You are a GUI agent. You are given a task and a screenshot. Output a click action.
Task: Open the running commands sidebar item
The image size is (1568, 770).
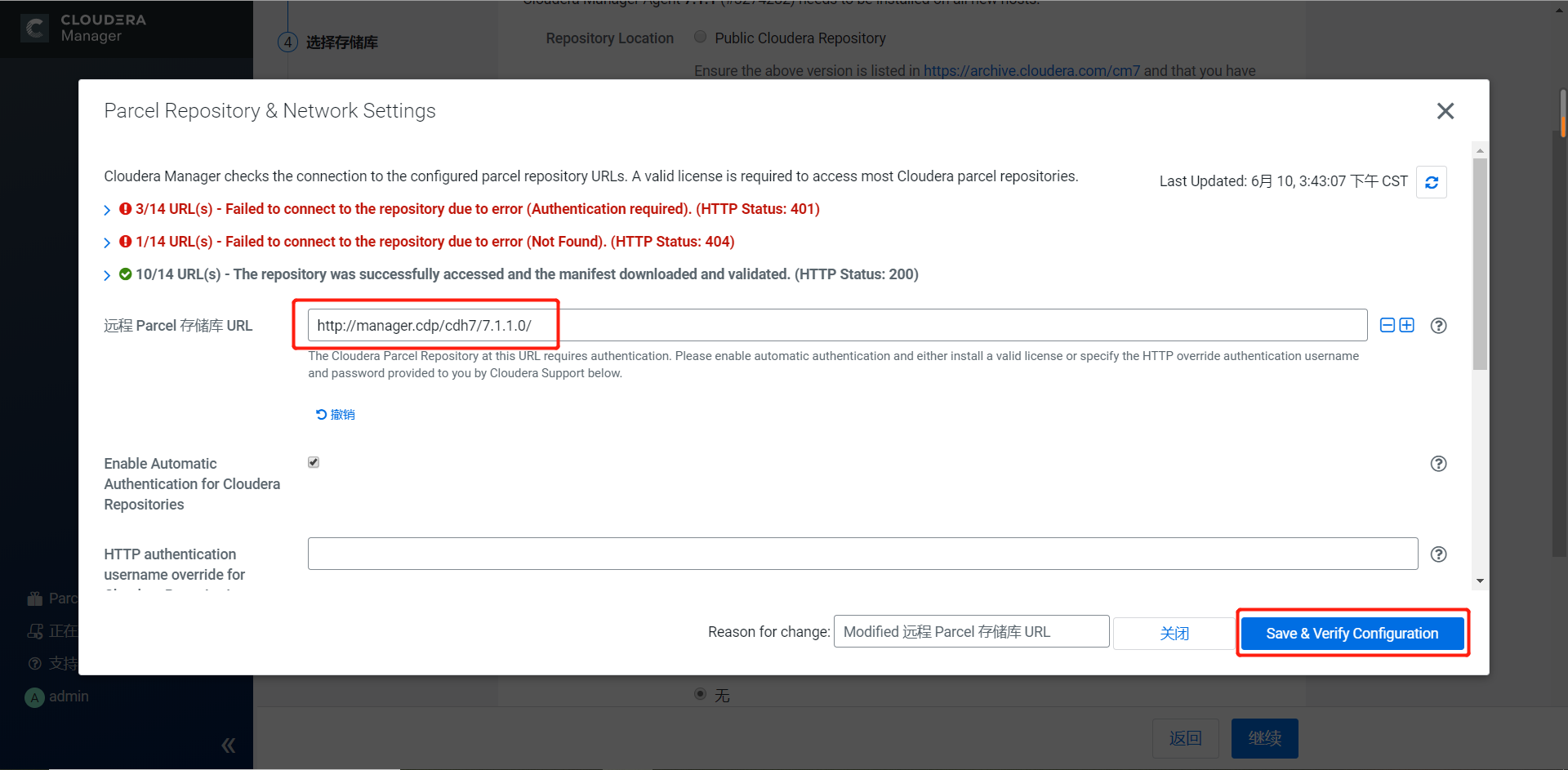click(x=52, y=631)
